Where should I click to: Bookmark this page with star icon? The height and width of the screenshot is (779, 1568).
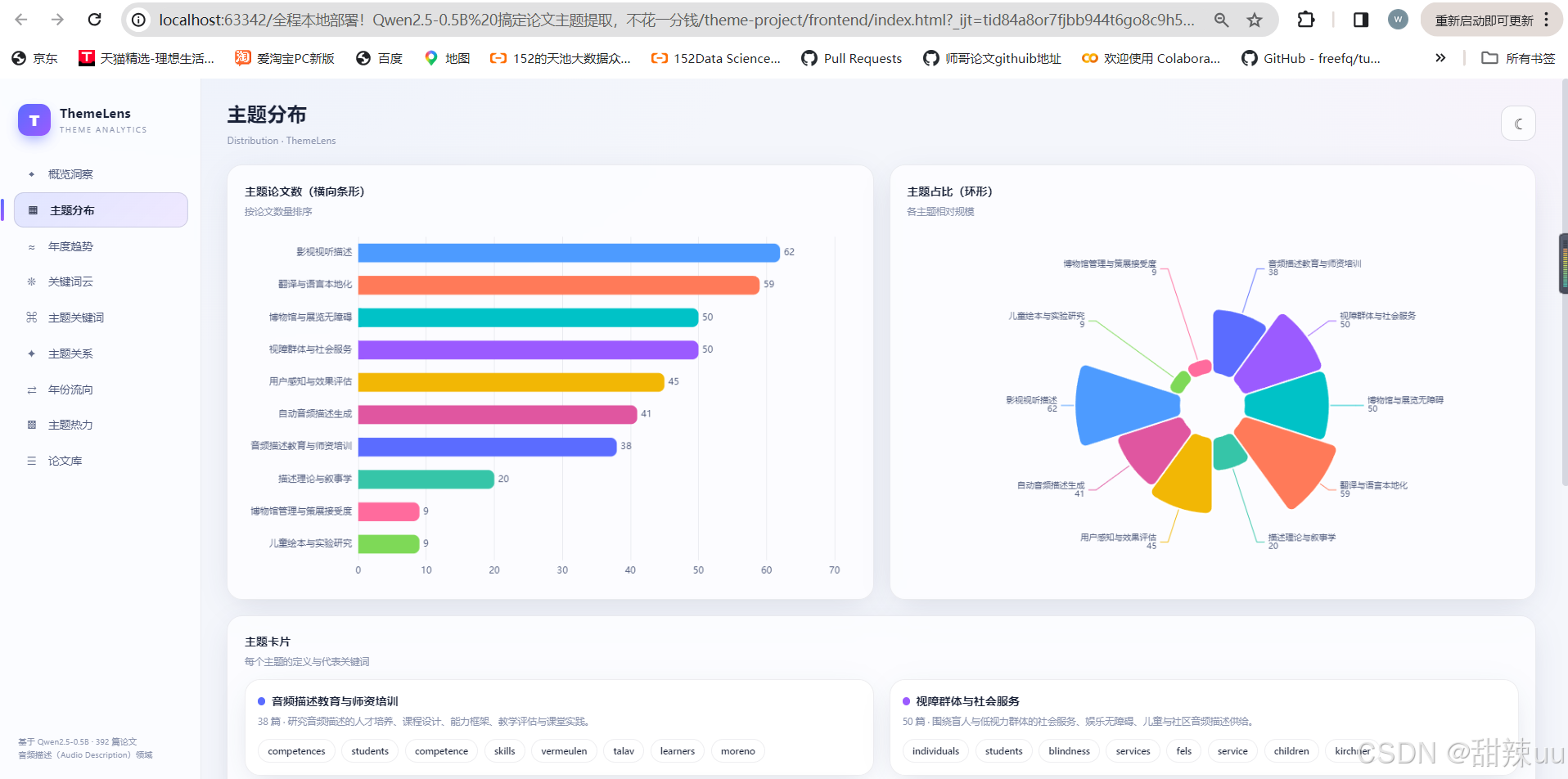tap(1255, 20)
